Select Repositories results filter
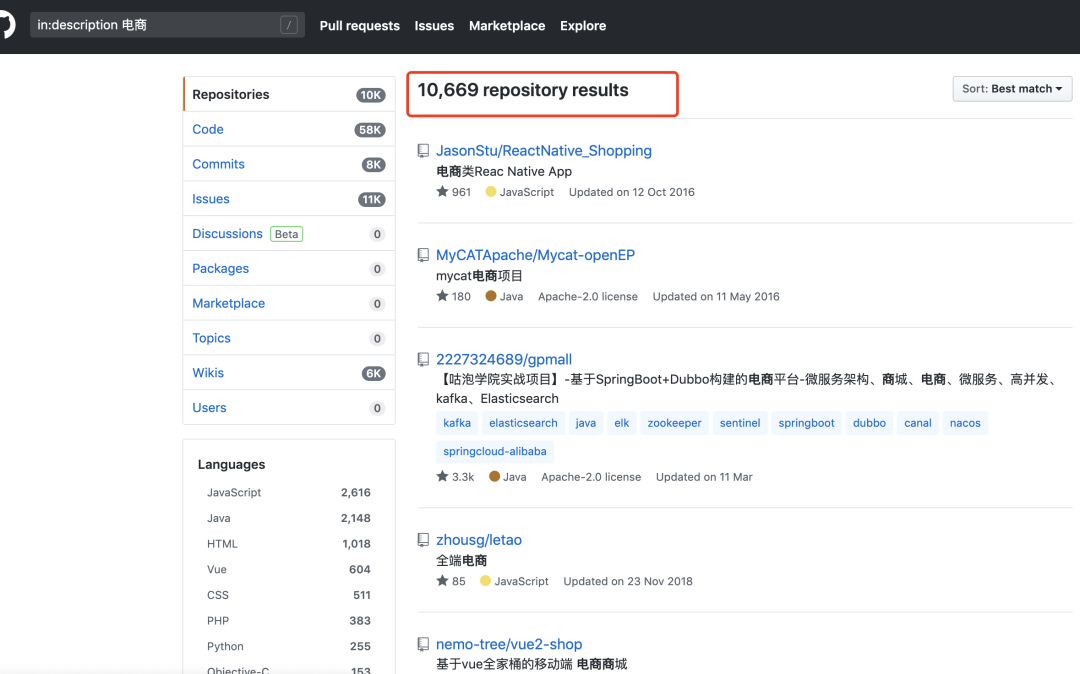This screenshot has width=1080, height=674. coord(289,94)
